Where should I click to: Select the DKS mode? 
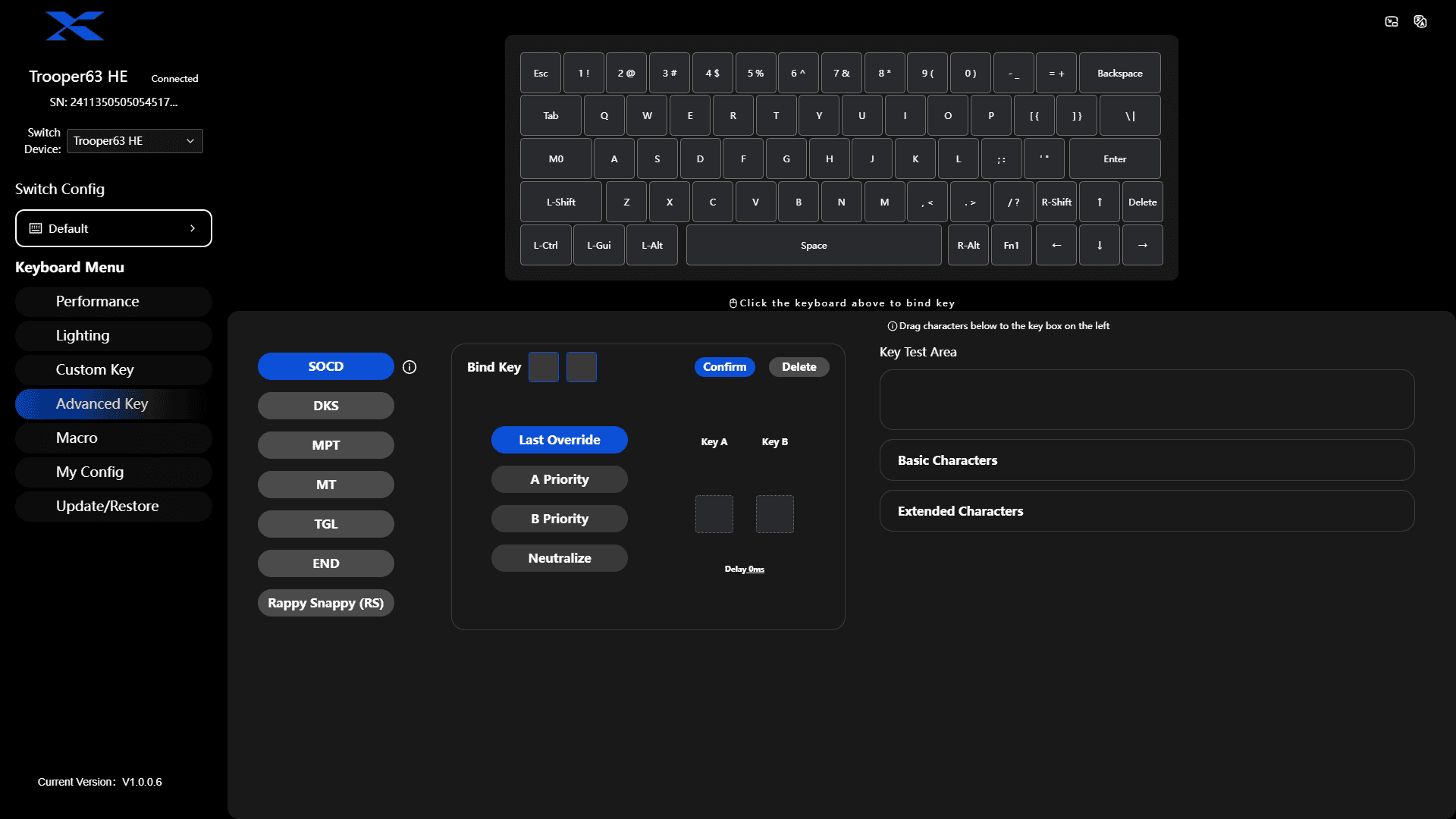coord(326,406)
